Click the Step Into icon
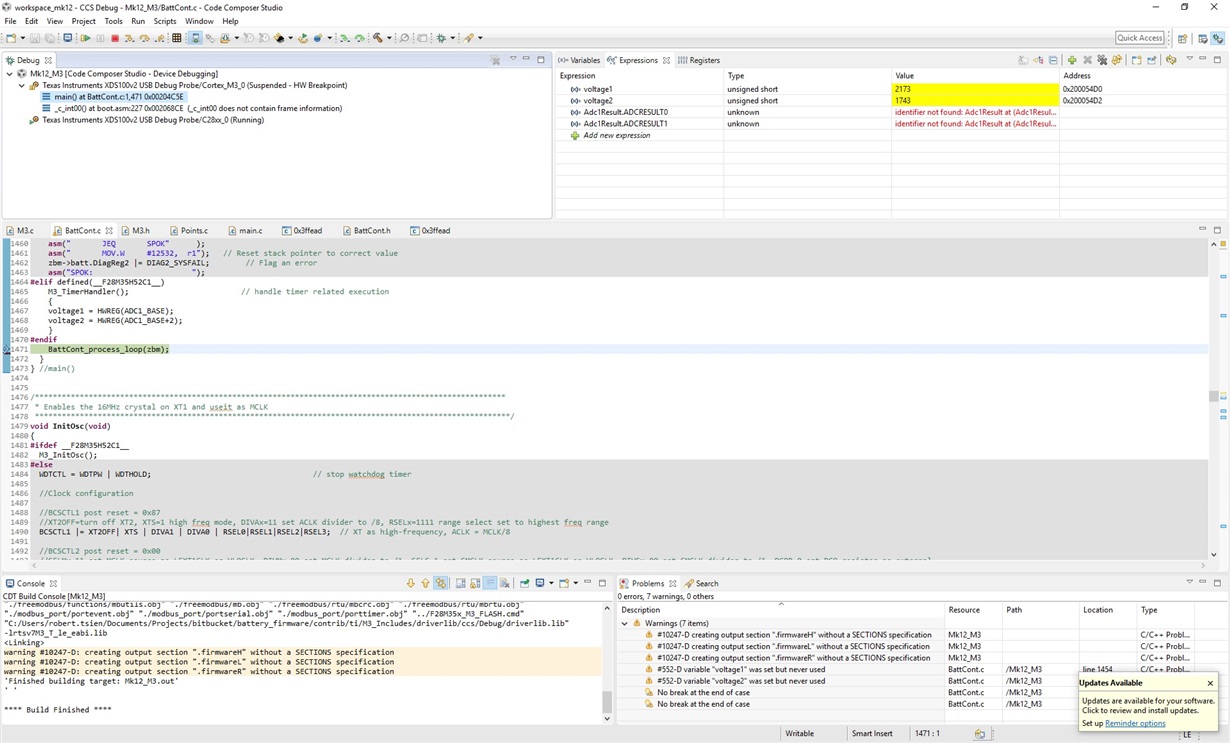 [129, 38]
